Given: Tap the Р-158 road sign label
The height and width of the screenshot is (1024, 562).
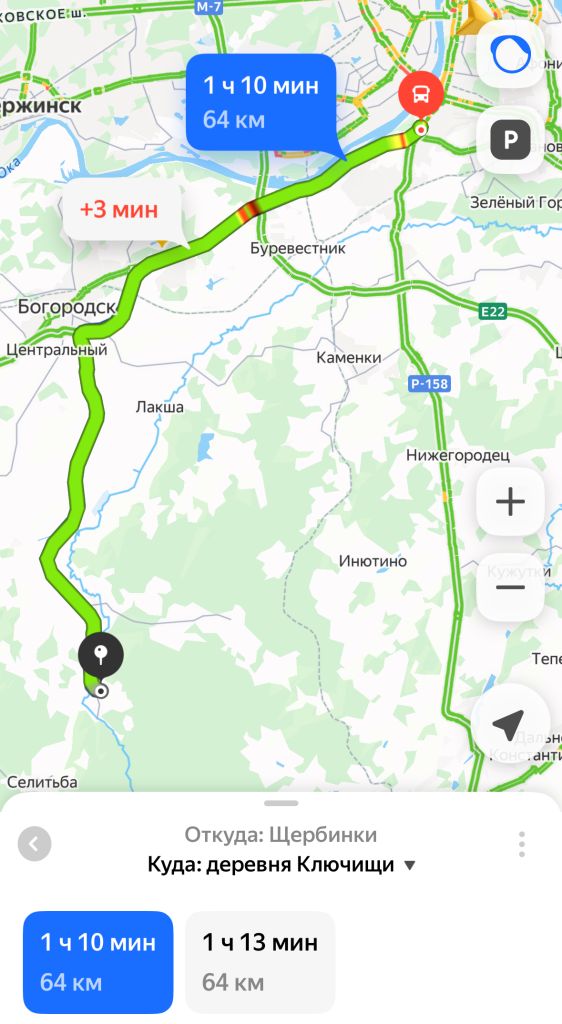Looking at the screenshot, I should point(429,383).
